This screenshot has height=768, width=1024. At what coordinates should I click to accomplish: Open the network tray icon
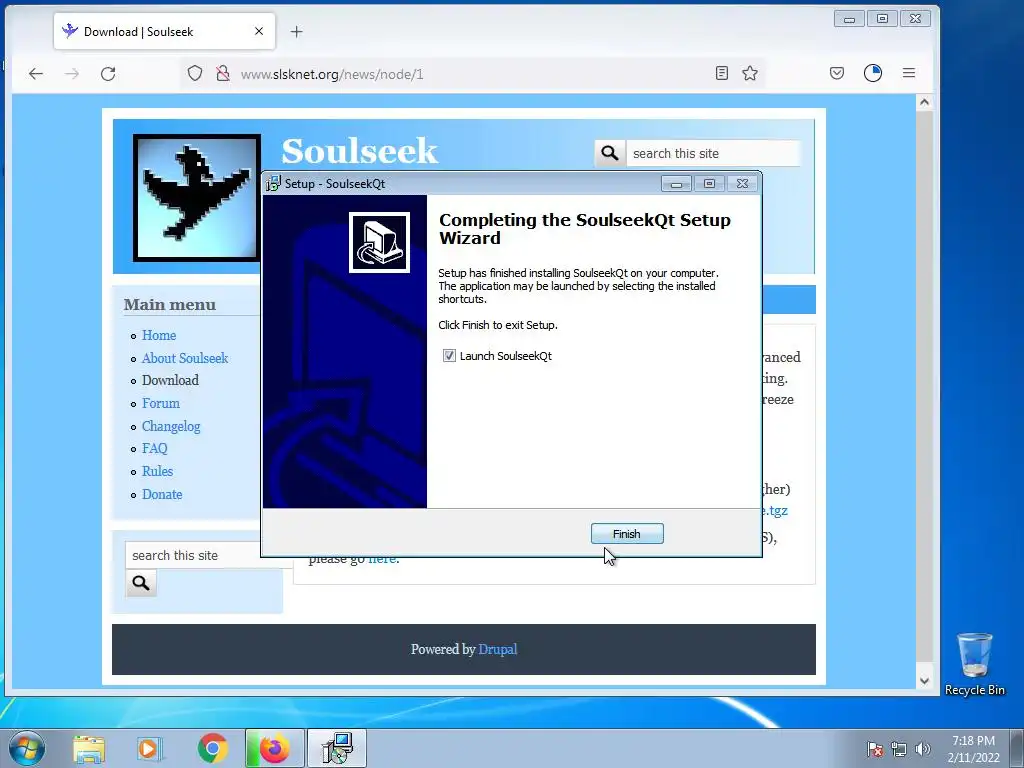pyautogui.click(x=899, y=749)
